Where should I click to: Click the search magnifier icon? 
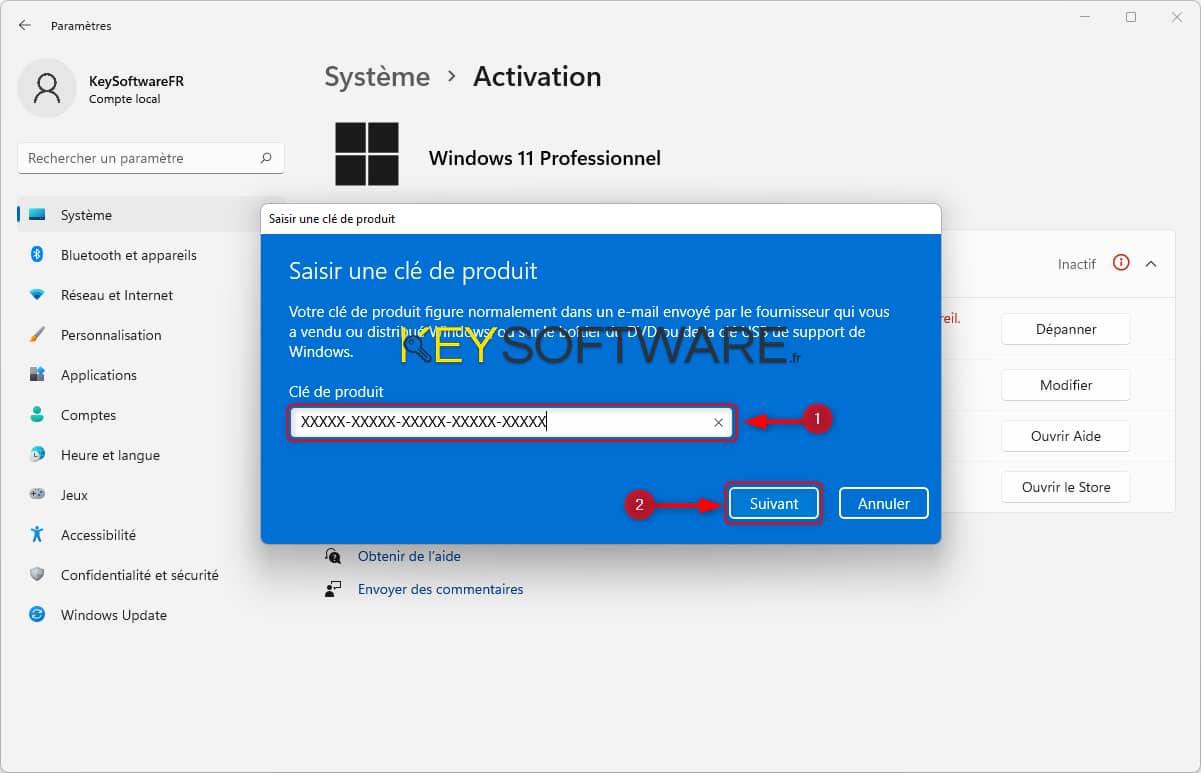click(x=266, y=158)
